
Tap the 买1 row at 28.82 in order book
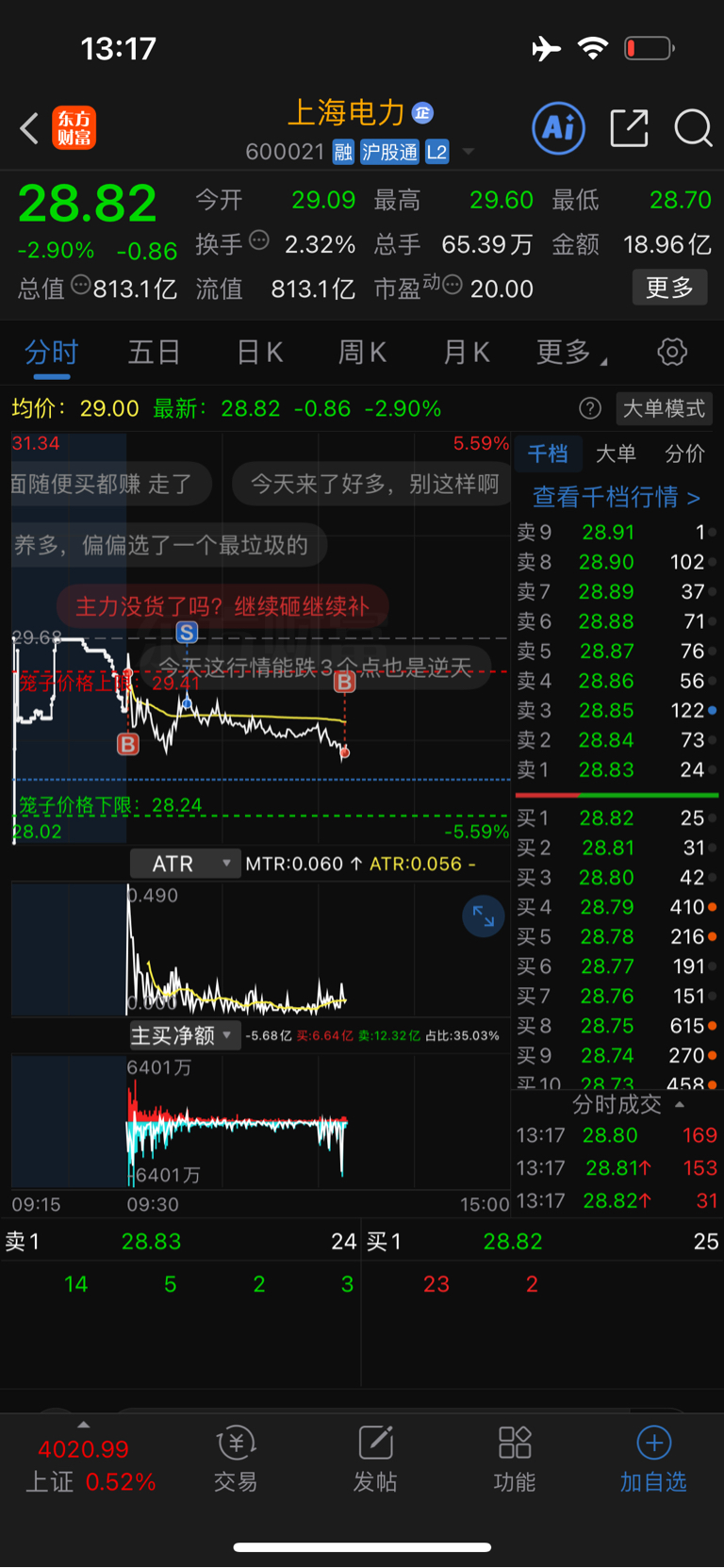pos(617,817)
